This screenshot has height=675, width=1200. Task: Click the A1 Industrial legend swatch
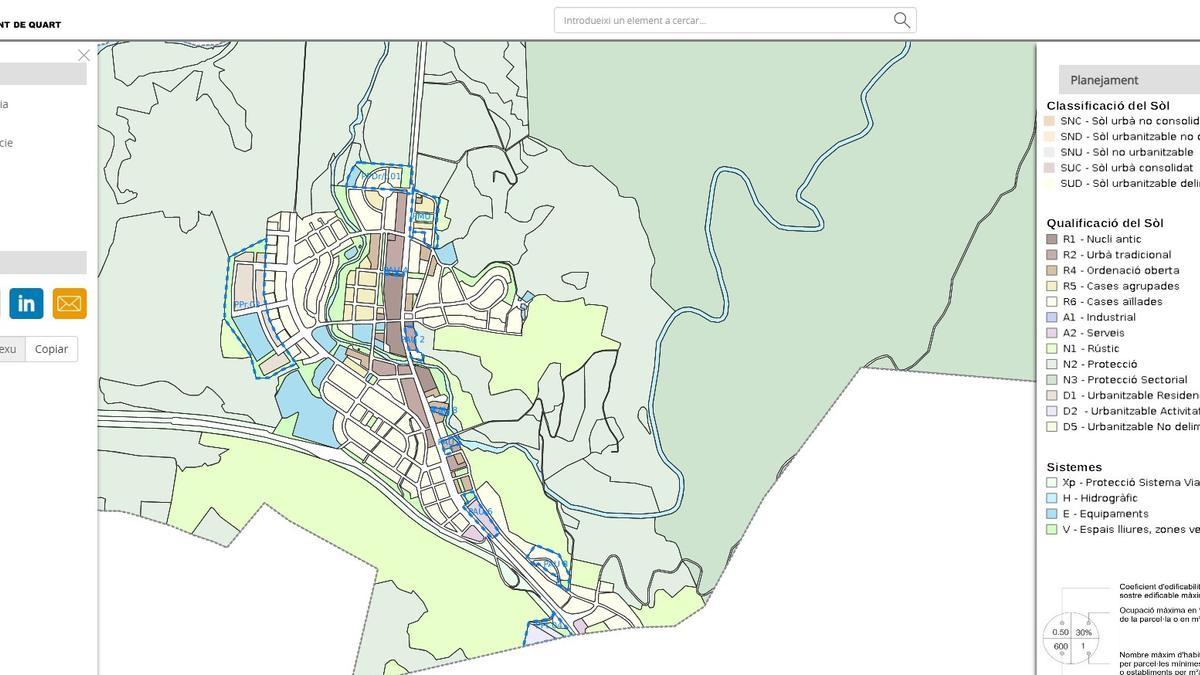click(x=1051, y=317)
